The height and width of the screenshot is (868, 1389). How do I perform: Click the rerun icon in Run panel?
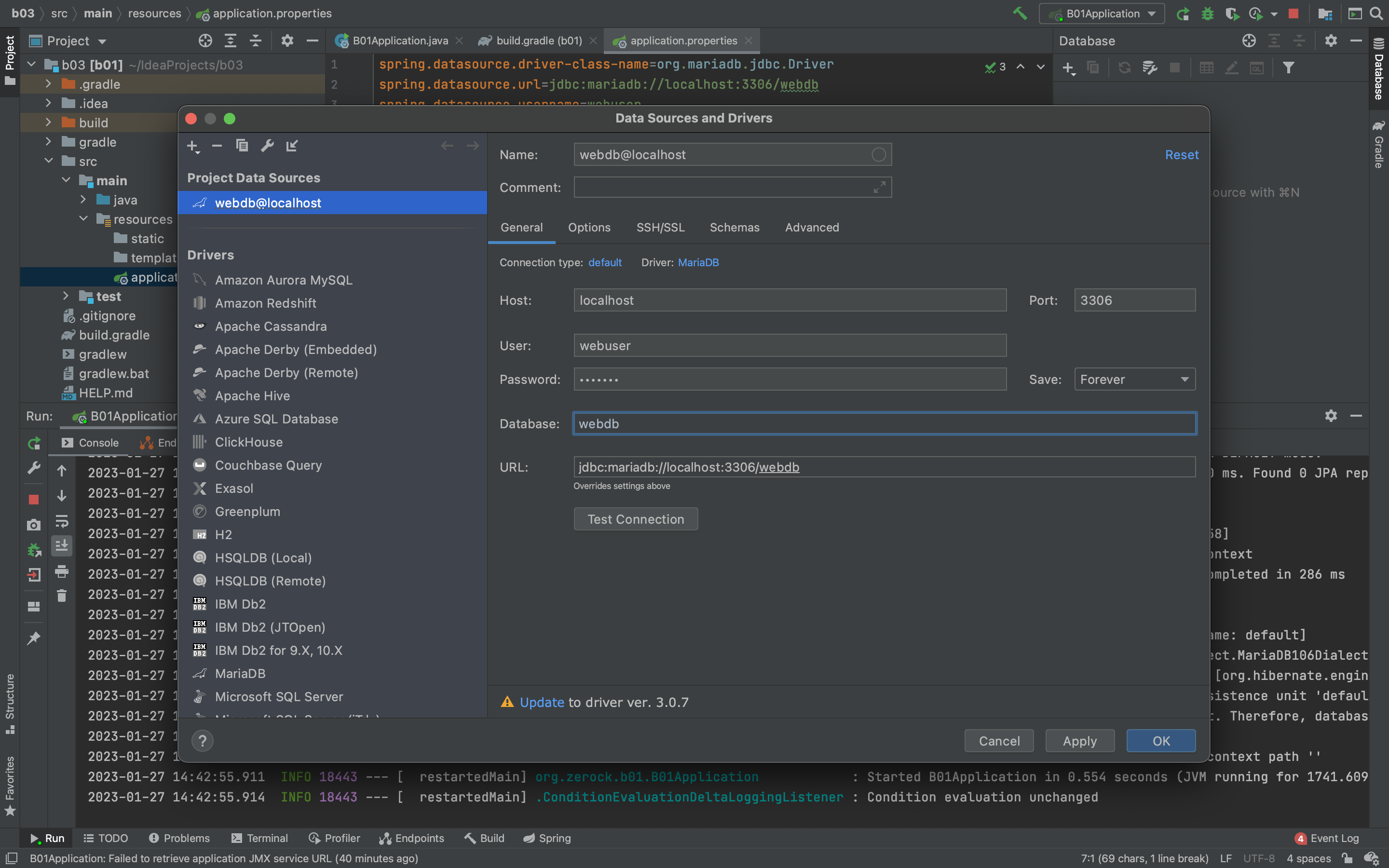(x=34, y=443)
